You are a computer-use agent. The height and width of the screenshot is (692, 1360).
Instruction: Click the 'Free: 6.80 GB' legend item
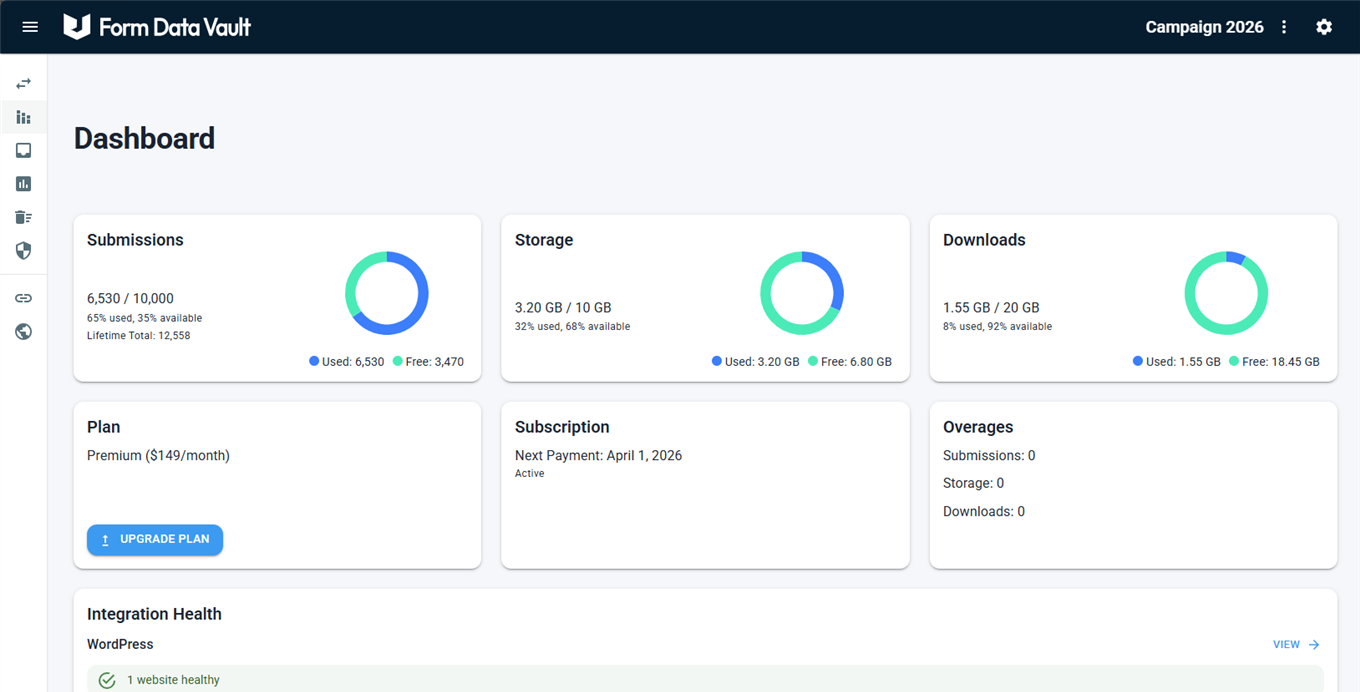pos(850,362)
